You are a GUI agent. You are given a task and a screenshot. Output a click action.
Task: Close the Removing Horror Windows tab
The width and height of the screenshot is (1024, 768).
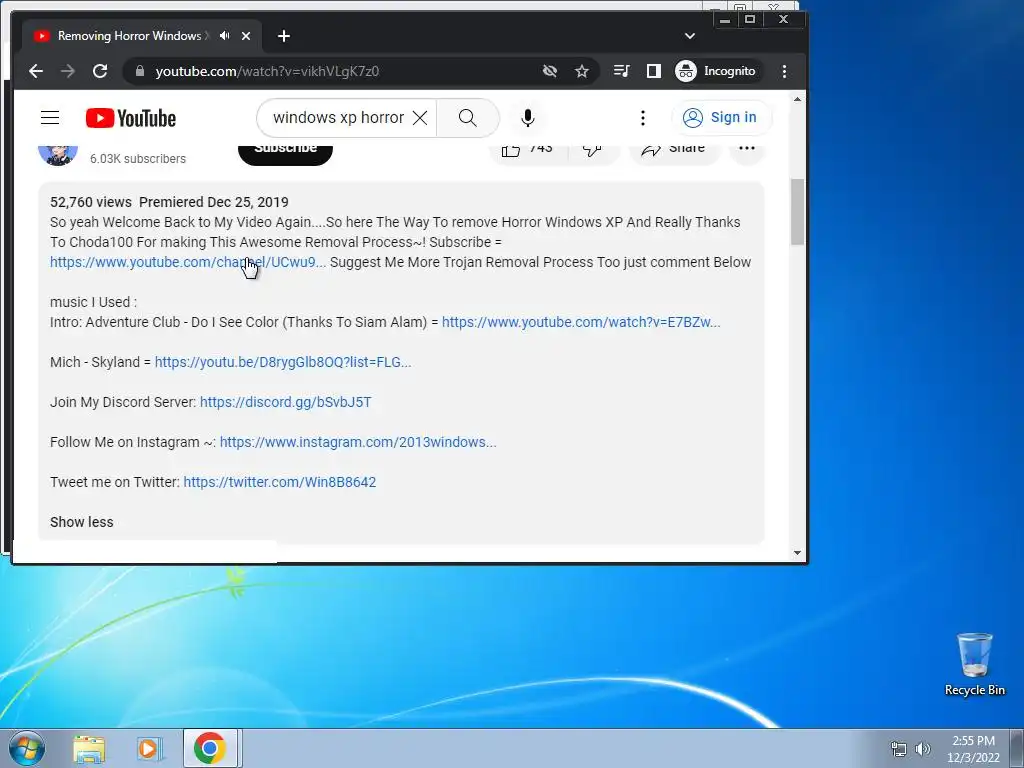pos(246,36)
